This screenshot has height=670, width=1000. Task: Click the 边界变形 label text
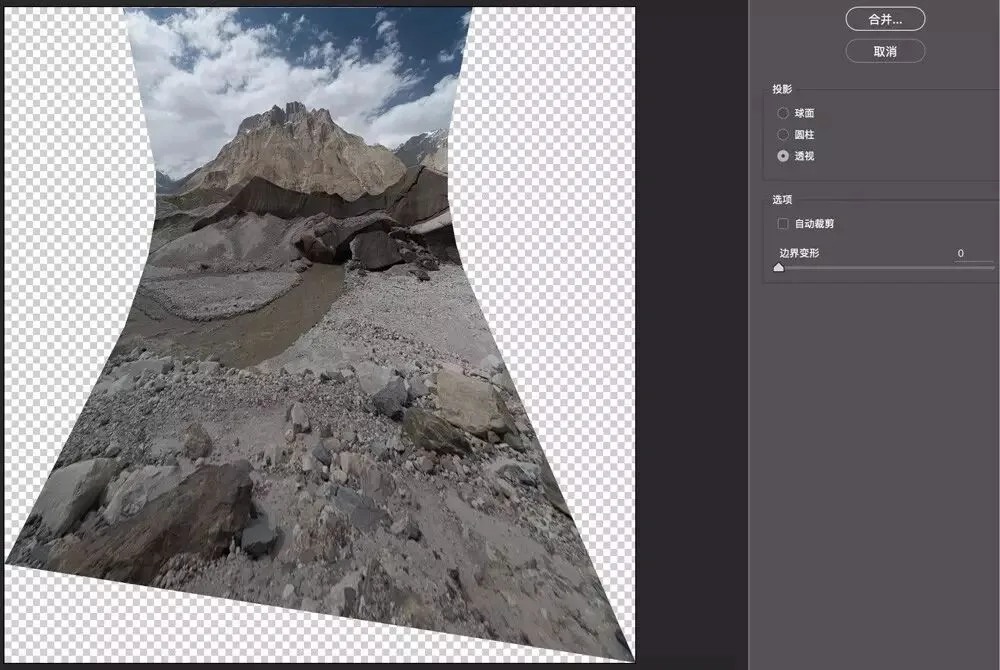[x=799, y=253]
